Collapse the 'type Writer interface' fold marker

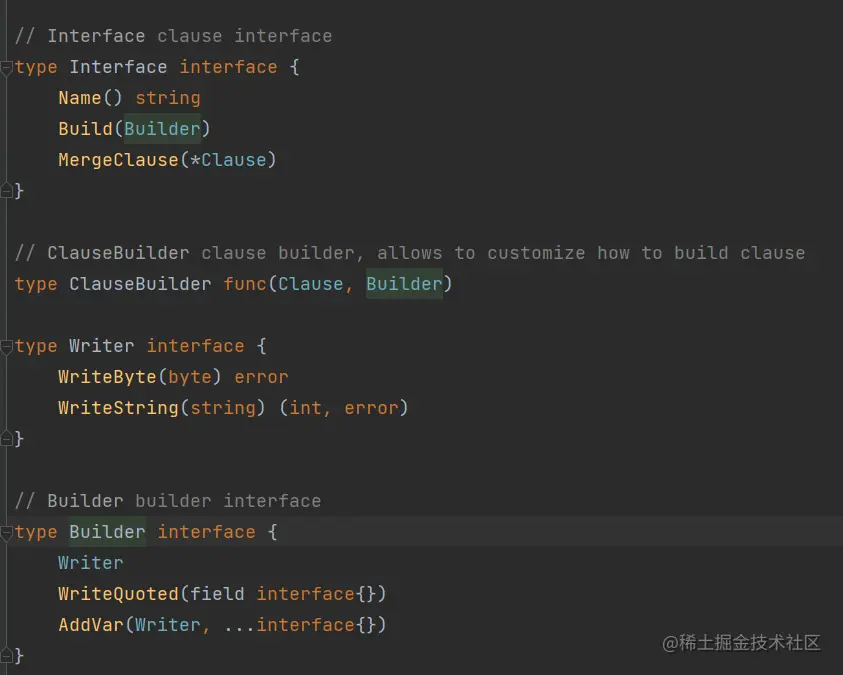(x=6, y=347)
